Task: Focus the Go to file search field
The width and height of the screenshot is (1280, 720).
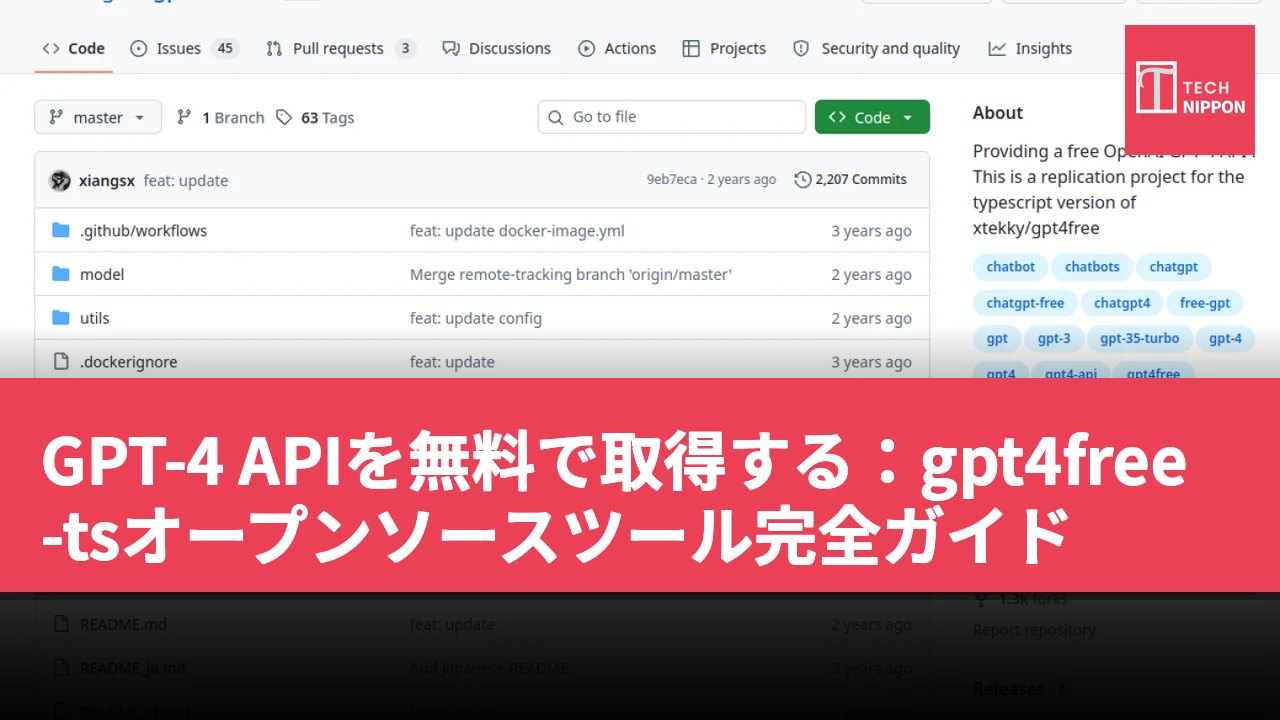Action: 671,117
